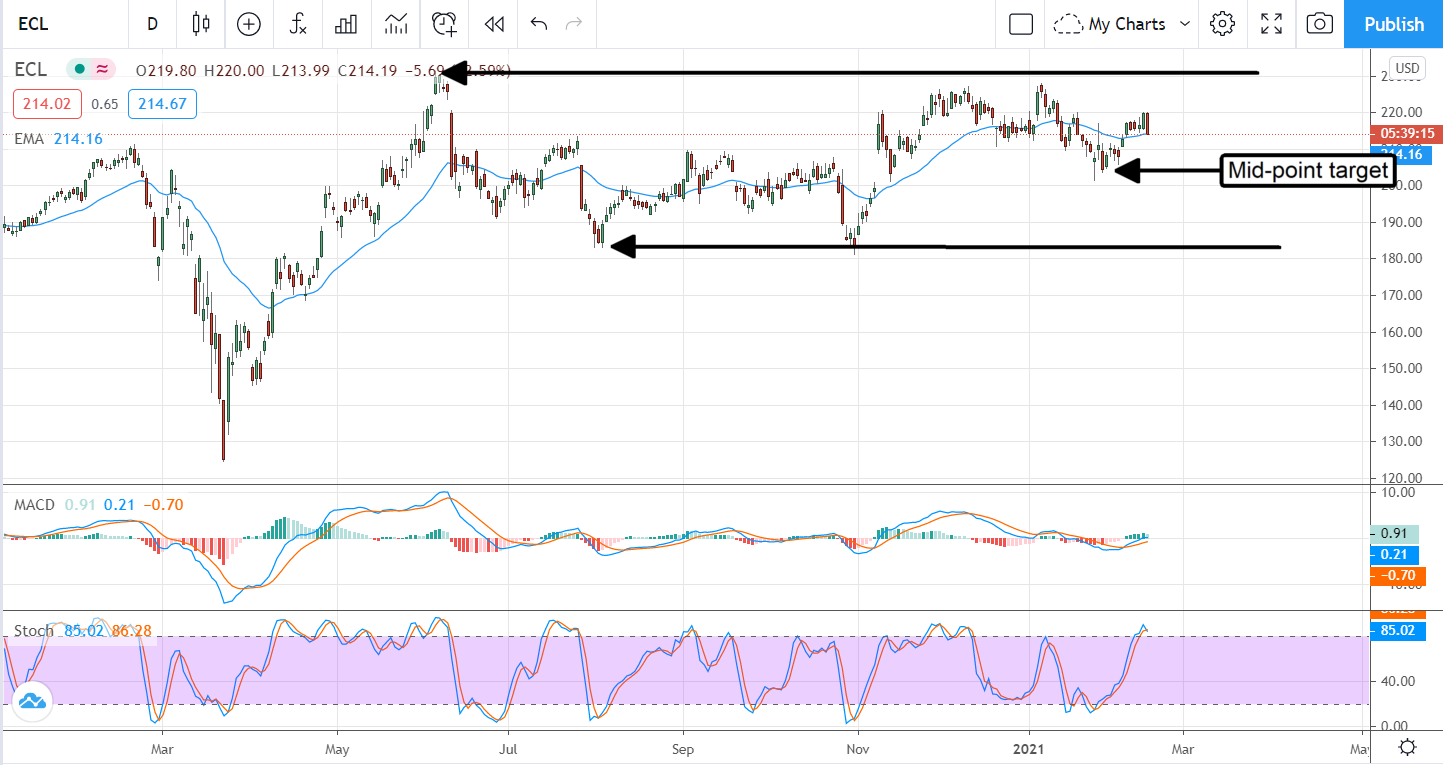Viewport: 1443px width, 765px height.
Task: Open price scale settings gear at bottom right
Action: tap(1407, 747)
